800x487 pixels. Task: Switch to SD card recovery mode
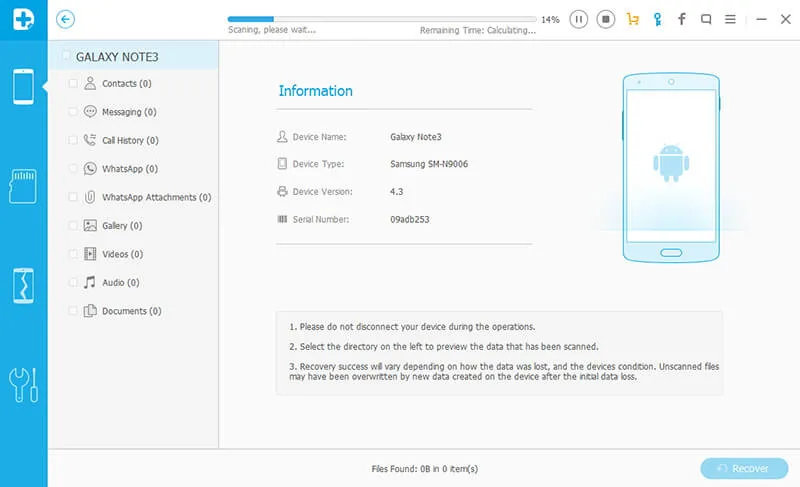[23, 186]
